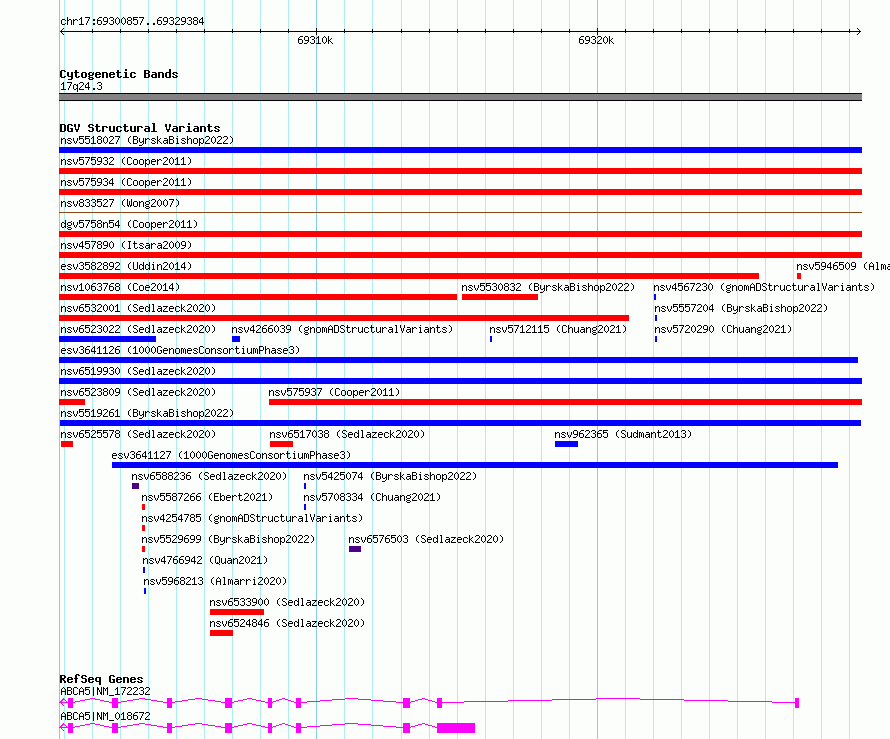Click the RefSeq Genes track title
890x739 pixels.
(102, 679)
